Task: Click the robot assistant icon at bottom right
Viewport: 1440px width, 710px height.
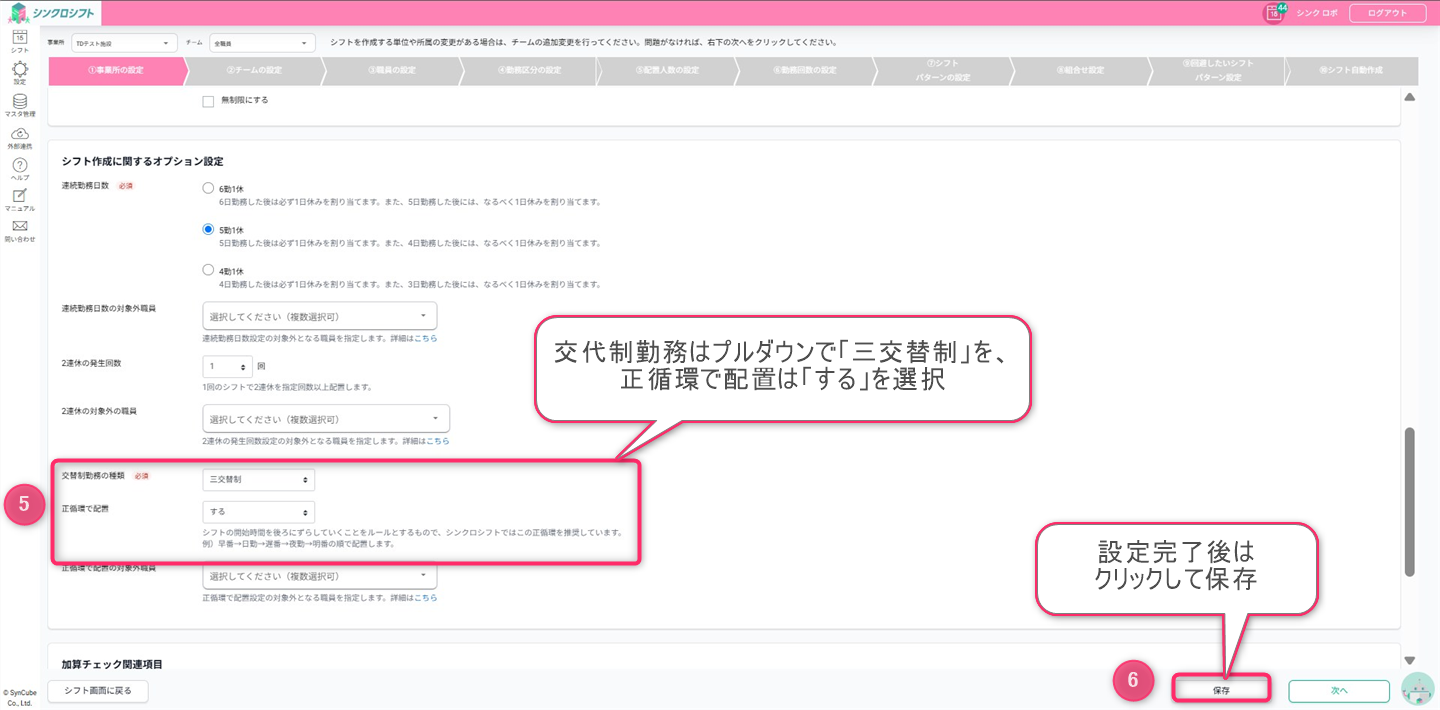Action: pyautogui.click(x=1417, y=690)
